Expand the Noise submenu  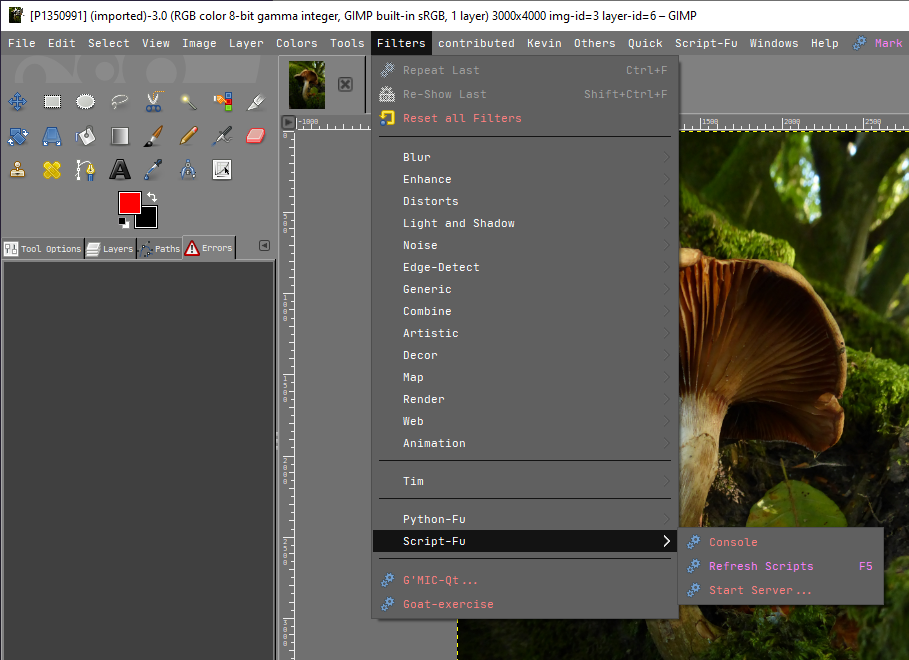click(525, 245)
